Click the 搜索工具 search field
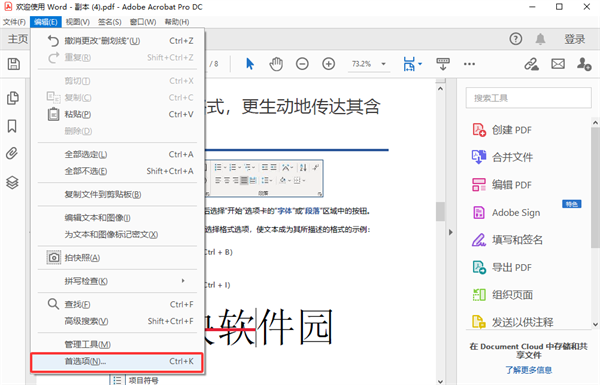 click(x=528, y=98)
